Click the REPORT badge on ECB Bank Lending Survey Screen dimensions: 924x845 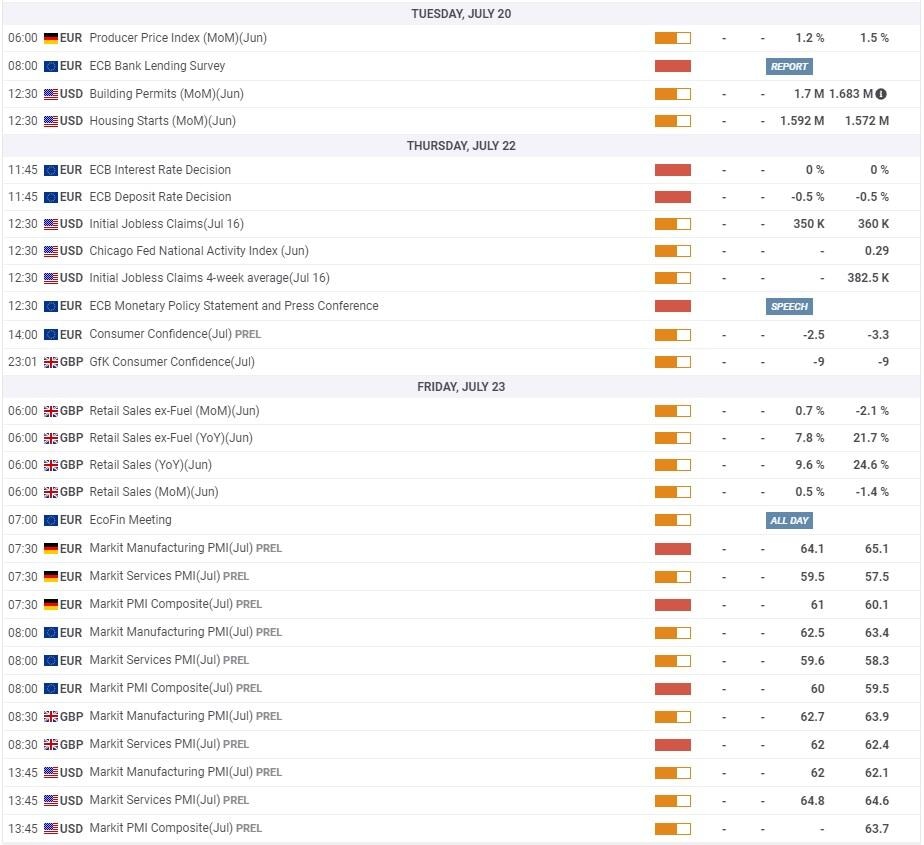pyautogui.click(x=789, y=66)
